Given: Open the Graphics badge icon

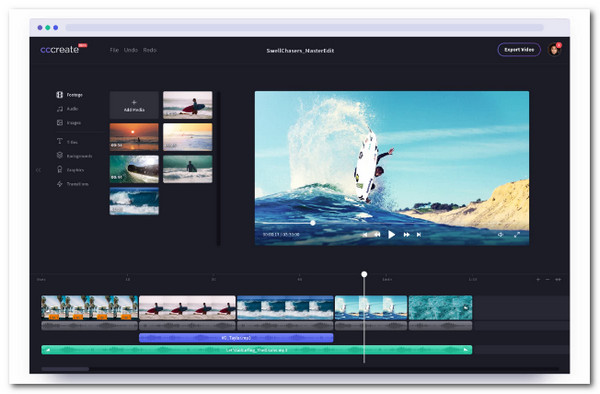Looking at the screenshot, I should click(x=60, y=169).
